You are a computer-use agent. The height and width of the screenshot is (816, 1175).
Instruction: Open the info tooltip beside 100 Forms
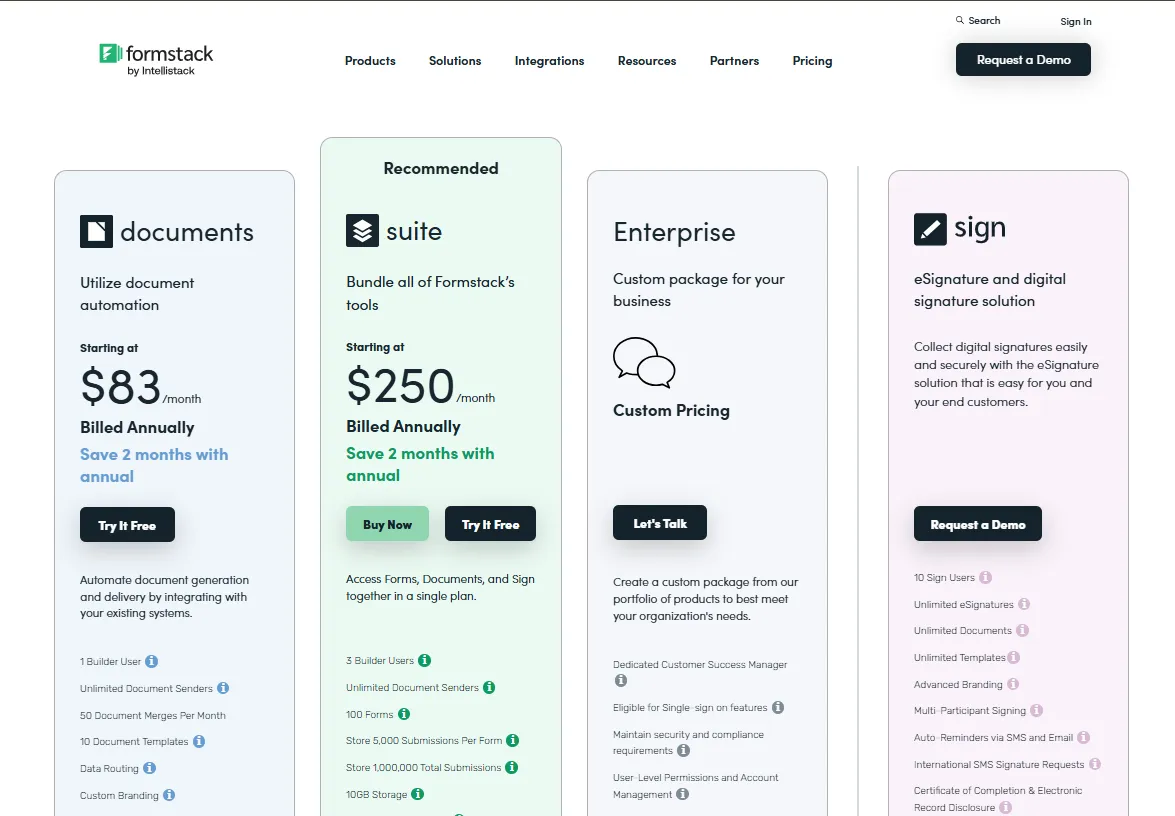click(x=402, y=714)
